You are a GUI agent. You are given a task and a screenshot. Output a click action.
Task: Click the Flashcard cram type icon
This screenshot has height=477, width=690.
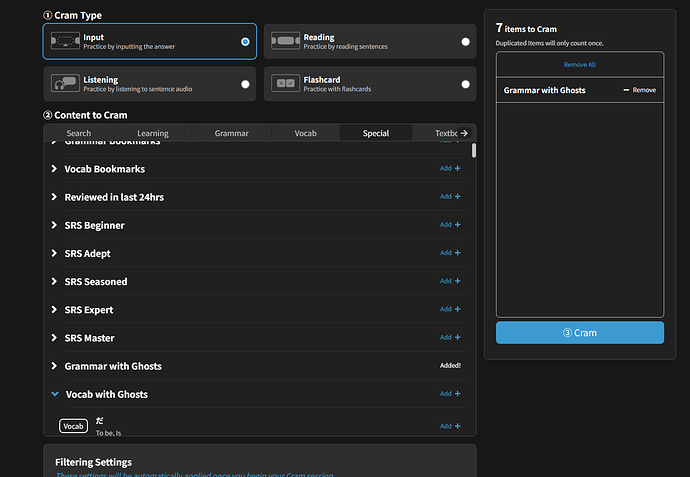pyautogui.click(x=286, y=83)
